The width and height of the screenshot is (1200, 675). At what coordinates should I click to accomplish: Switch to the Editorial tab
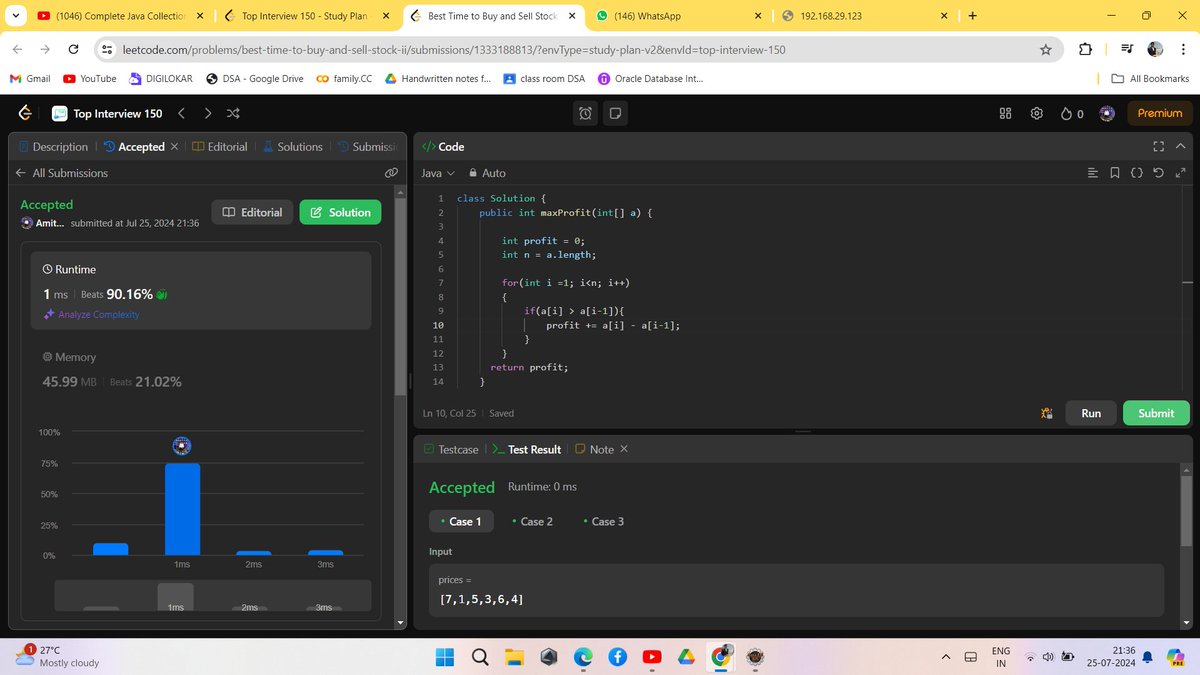(x=219, y=147)
